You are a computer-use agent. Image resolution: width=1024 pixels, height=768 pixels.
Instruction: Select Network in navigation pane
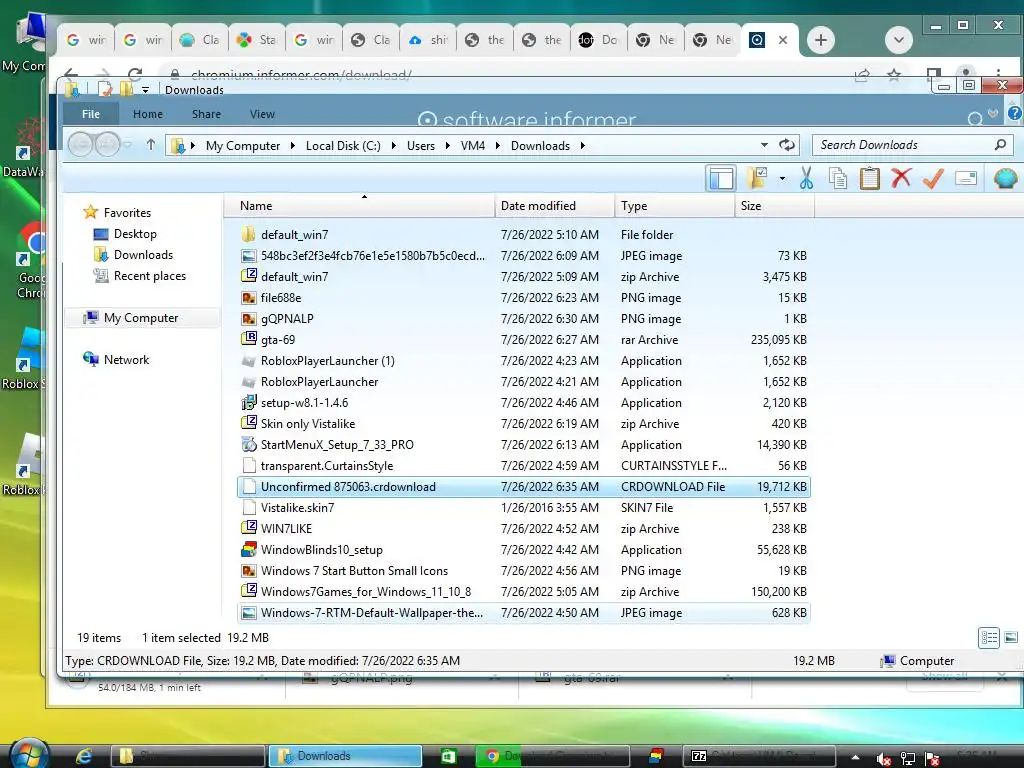(x=116, y=360)
